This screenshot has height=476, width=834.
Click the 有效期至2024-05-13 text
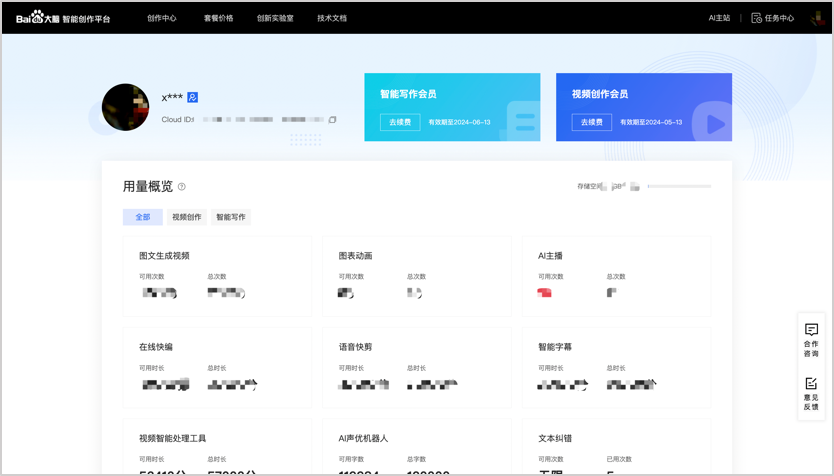tap(651, 122)
